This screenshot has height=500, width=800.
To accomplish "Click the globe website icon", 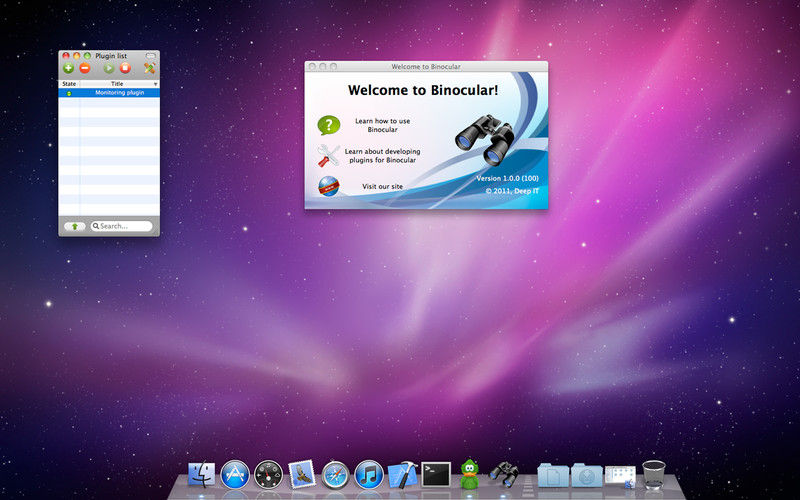I will pos(329,186).
